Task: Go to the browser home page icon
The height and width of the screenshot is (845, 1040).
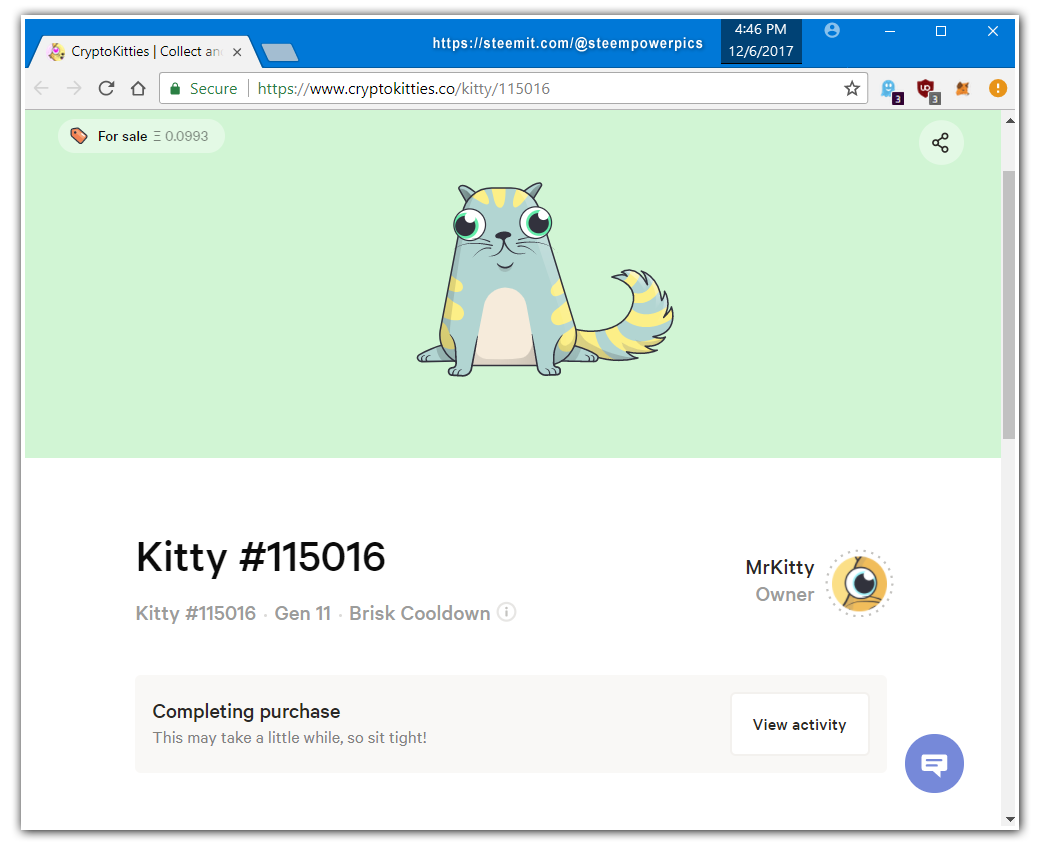Action: [x=138, y=88]
